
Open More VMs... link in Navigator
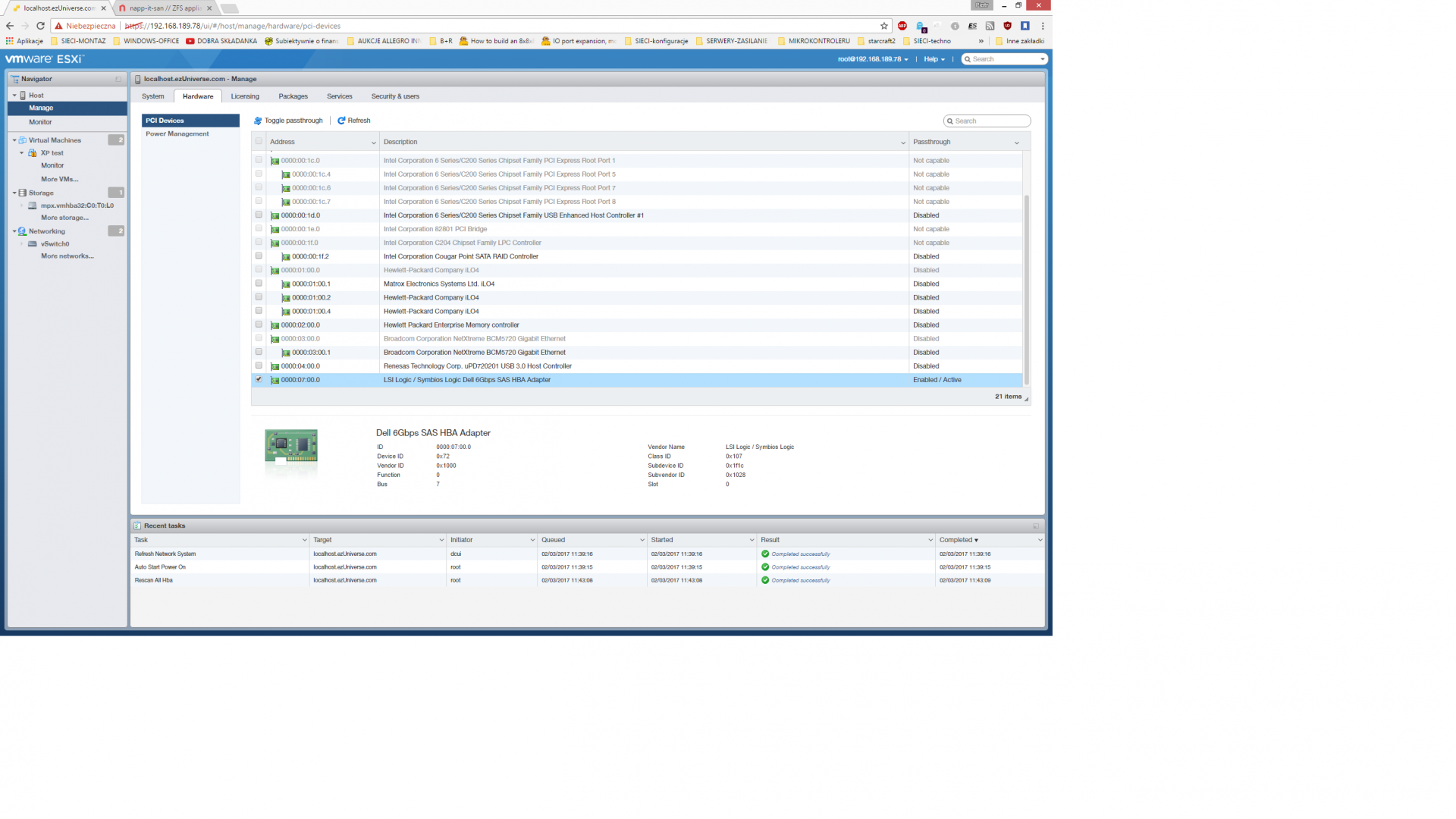click(60, 180)
